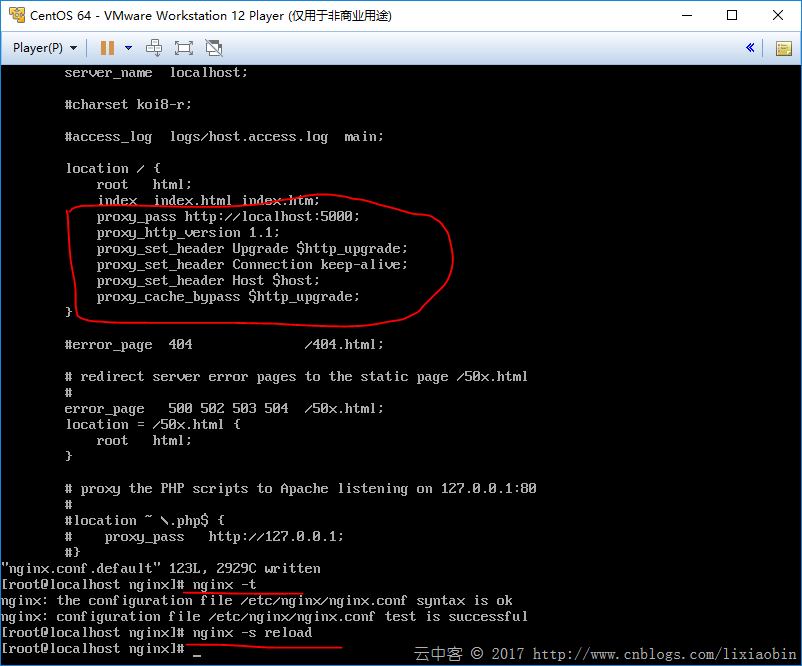The width and height of the screenshot is (802, 666).
Task: Click the error_page 500 502 503 504 line
Action: point(224,408)
